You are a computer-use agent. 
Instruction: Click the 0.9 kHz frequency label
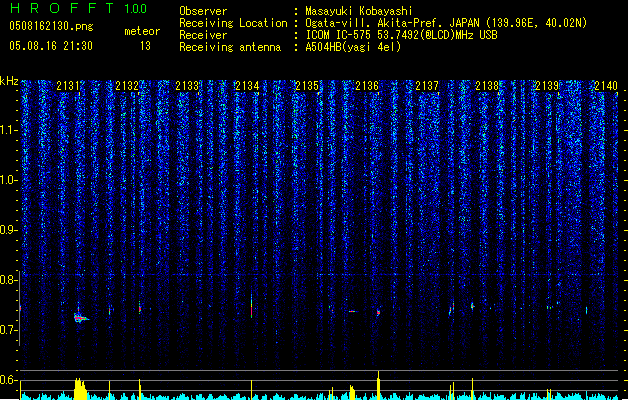pos(9,230)
